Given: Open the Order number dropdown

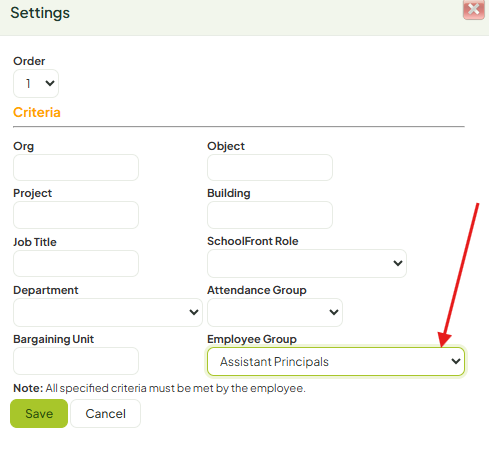Looking at the screenshot, I should [x=36, y=83].
